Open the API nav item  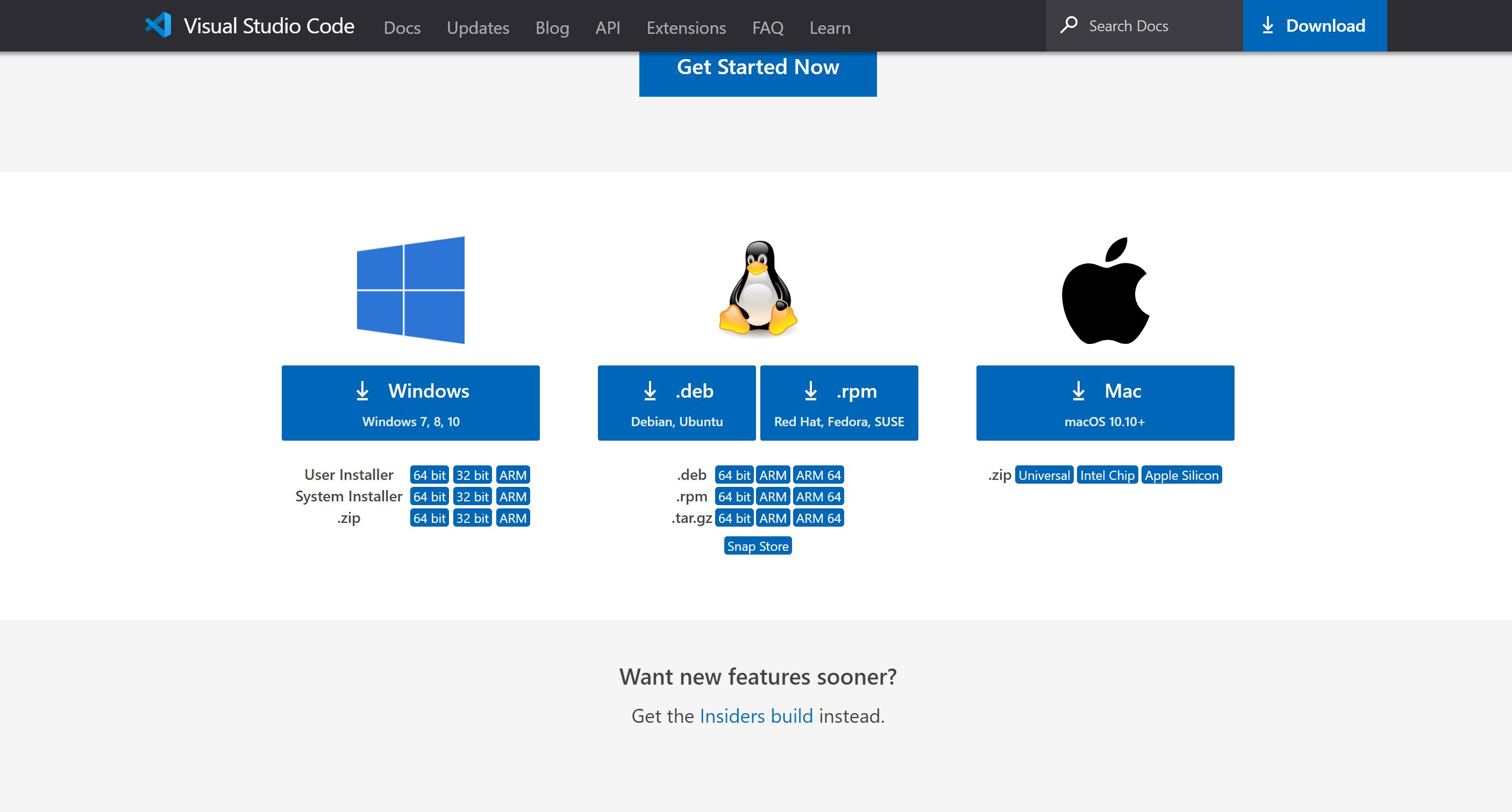[x=608, y=27]
